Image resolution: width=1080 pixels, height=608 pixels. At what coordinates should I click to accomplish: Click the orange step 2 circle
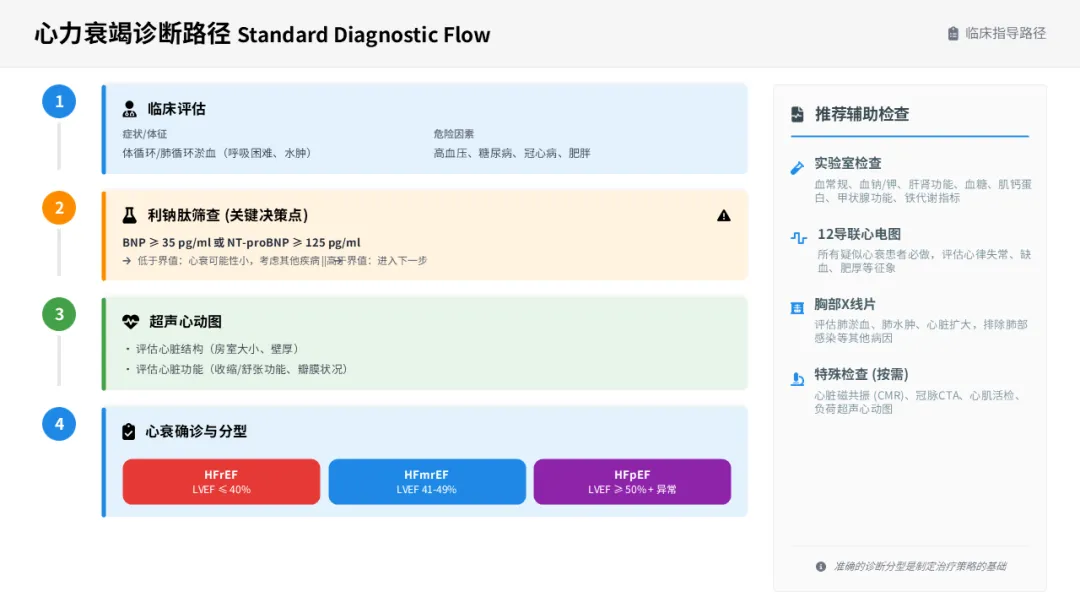pyautogui.click(x=59, y=208)
